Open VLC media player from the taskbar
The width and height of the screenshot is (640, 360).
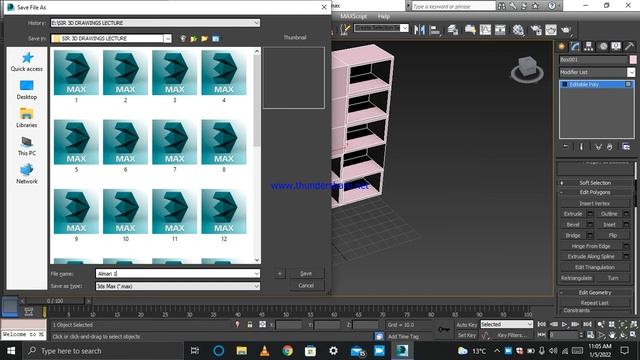point(264,351)
